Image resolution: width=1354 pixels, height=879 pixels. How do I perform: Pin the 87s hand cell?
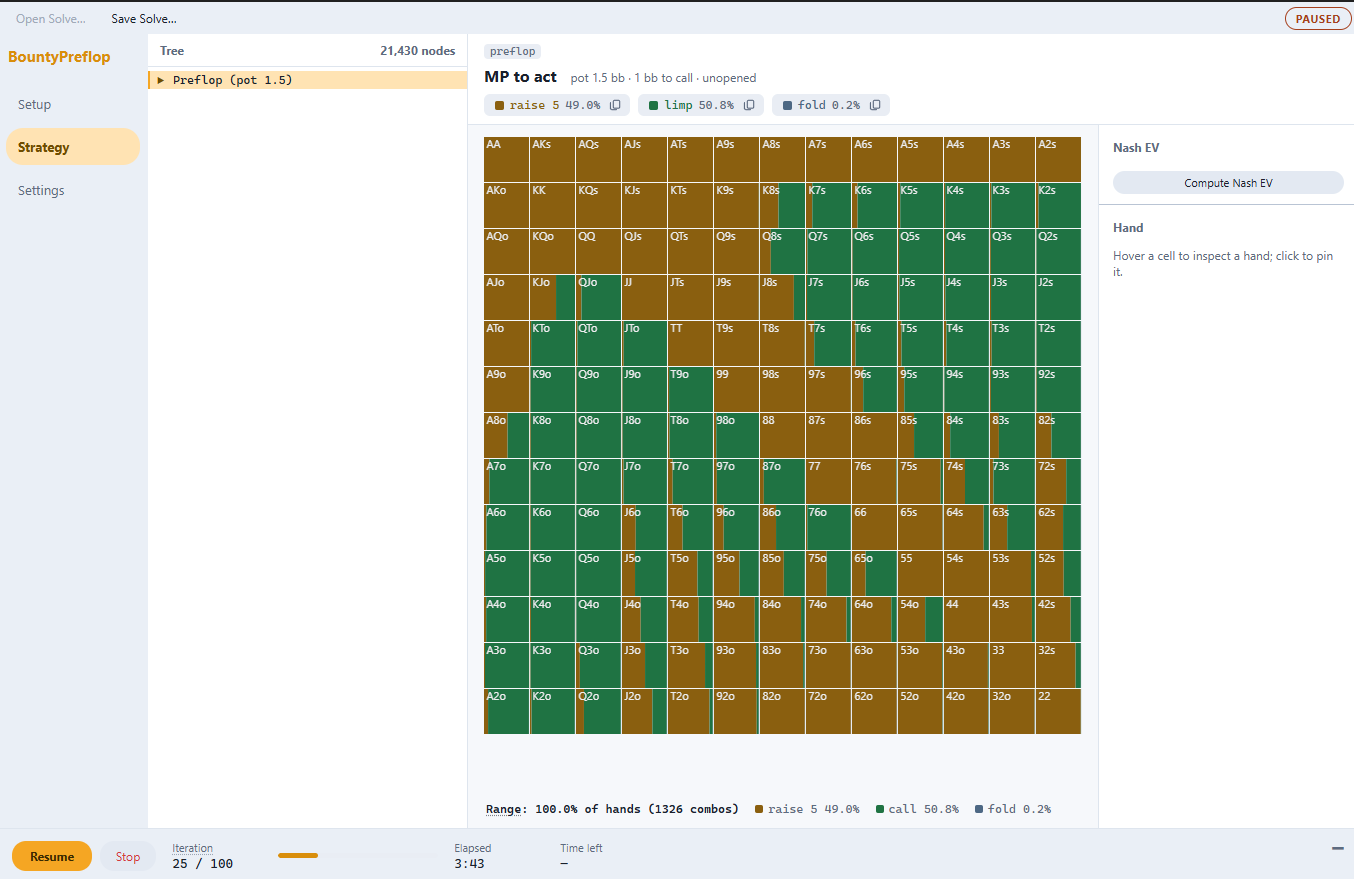point(829,435)
